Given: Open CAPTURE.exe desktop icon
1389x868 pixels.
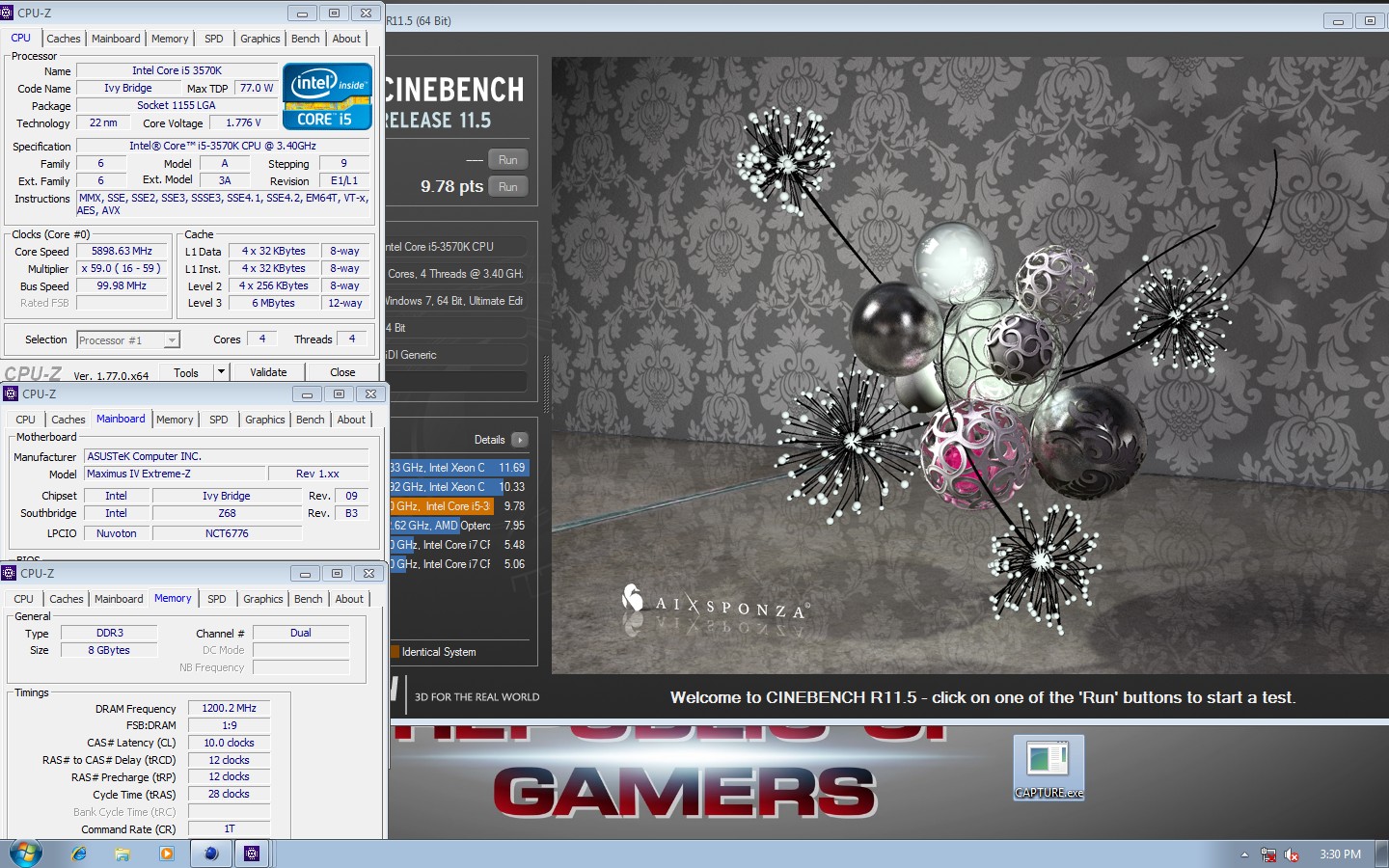Looking at the screenshot, I should coord(1049,768).
